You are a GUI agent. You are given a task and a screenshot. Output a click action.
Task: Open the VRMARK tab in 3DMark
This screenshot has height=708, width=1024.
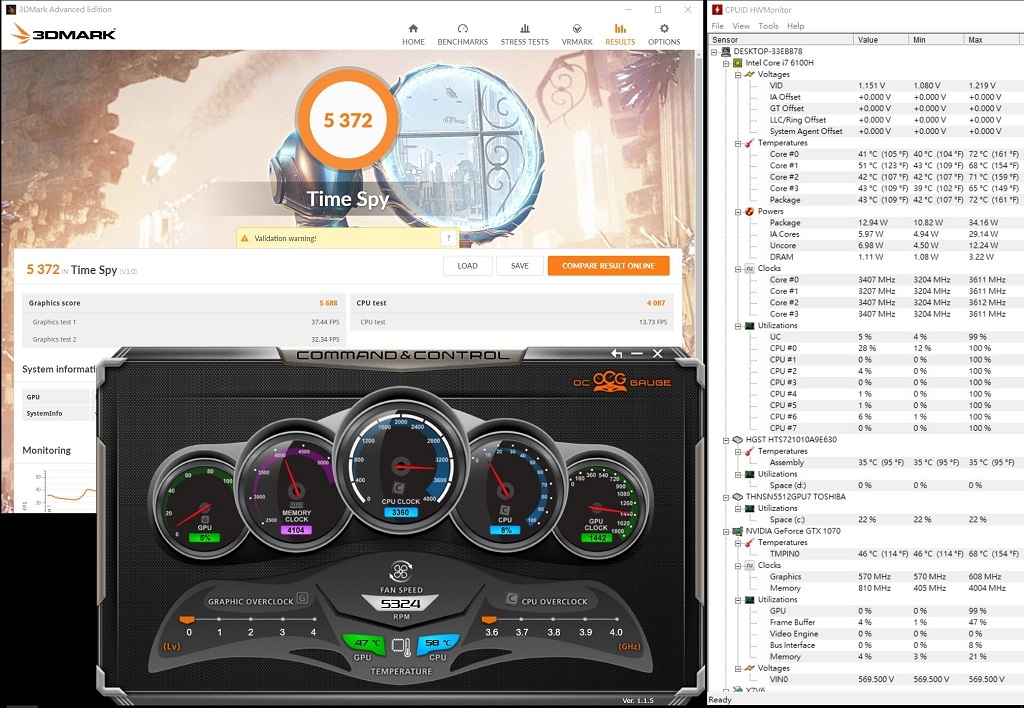(577, 35)
